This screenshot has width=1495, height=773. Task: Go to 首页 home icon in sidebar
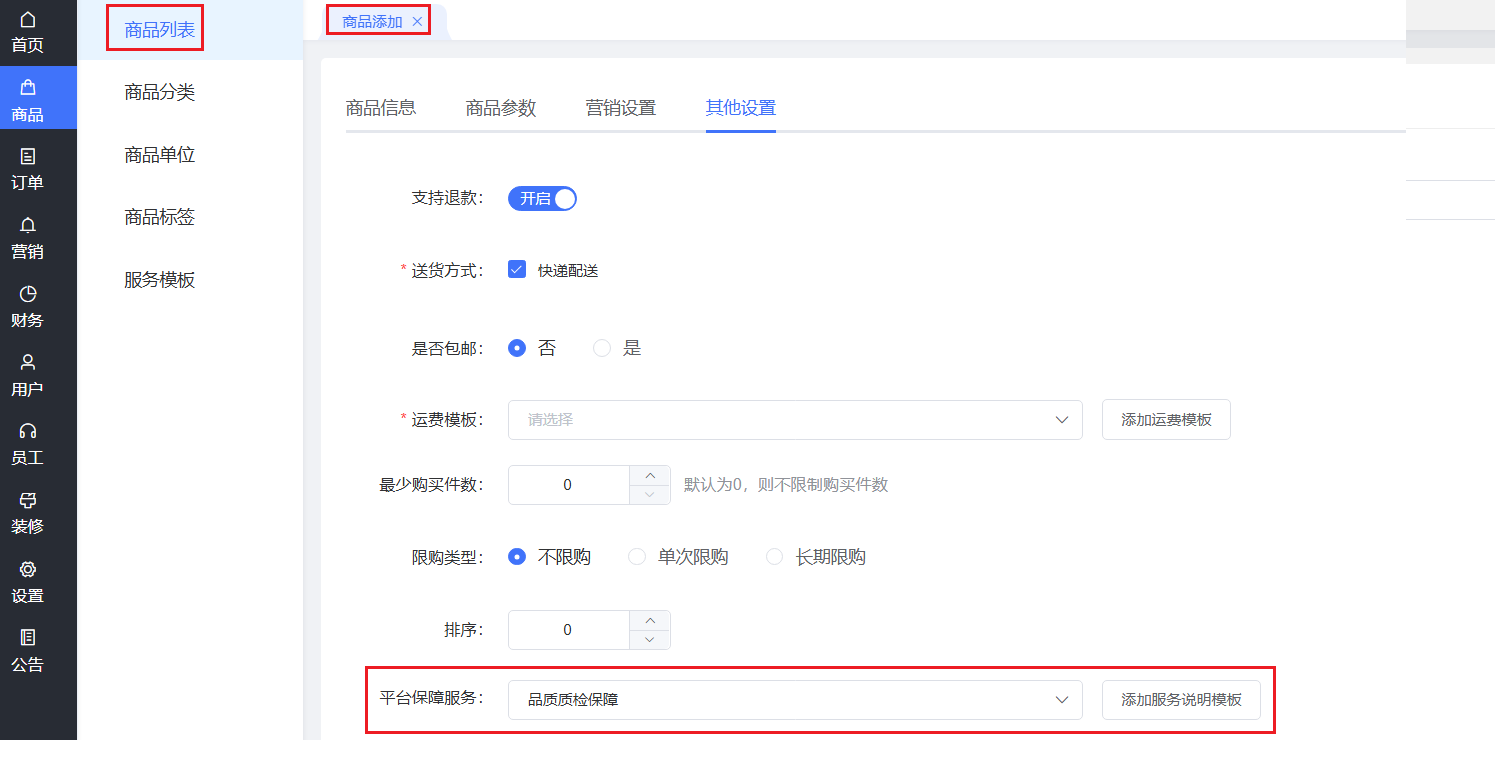(x=27, y=20)
